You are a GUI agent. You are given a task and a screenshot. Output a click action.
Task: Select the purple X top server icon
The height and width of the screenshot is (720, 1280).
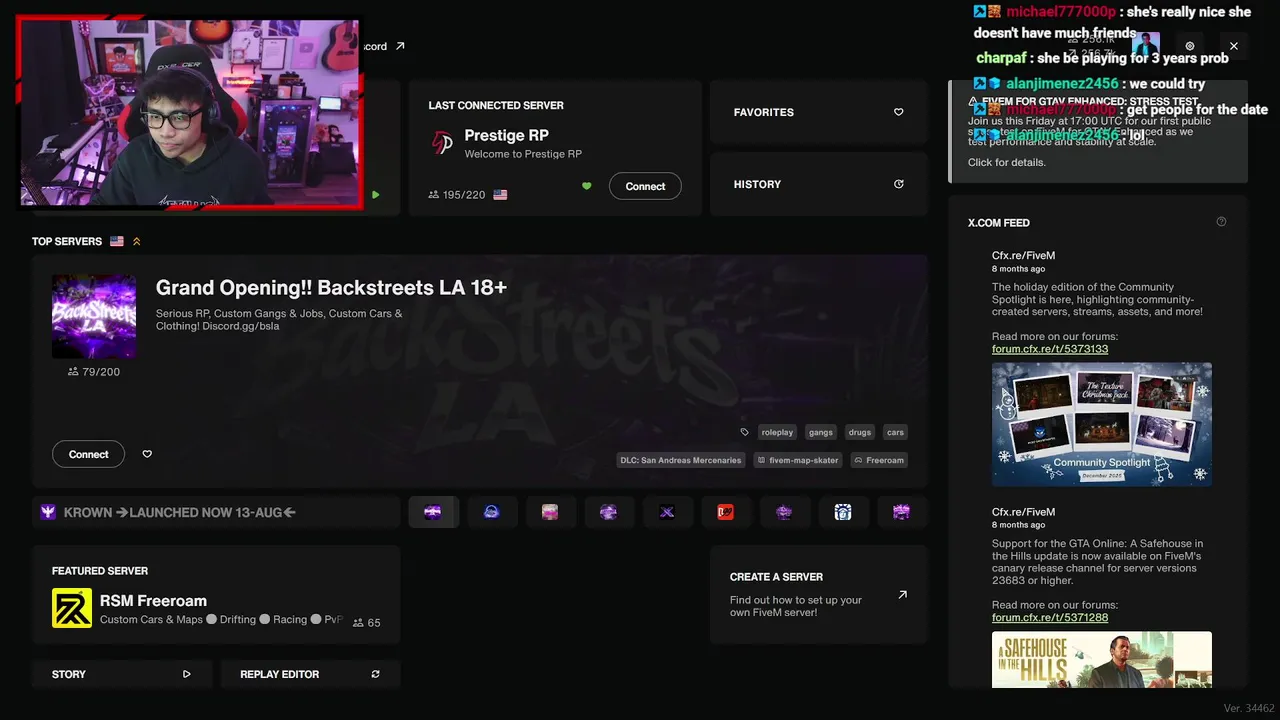667,512
